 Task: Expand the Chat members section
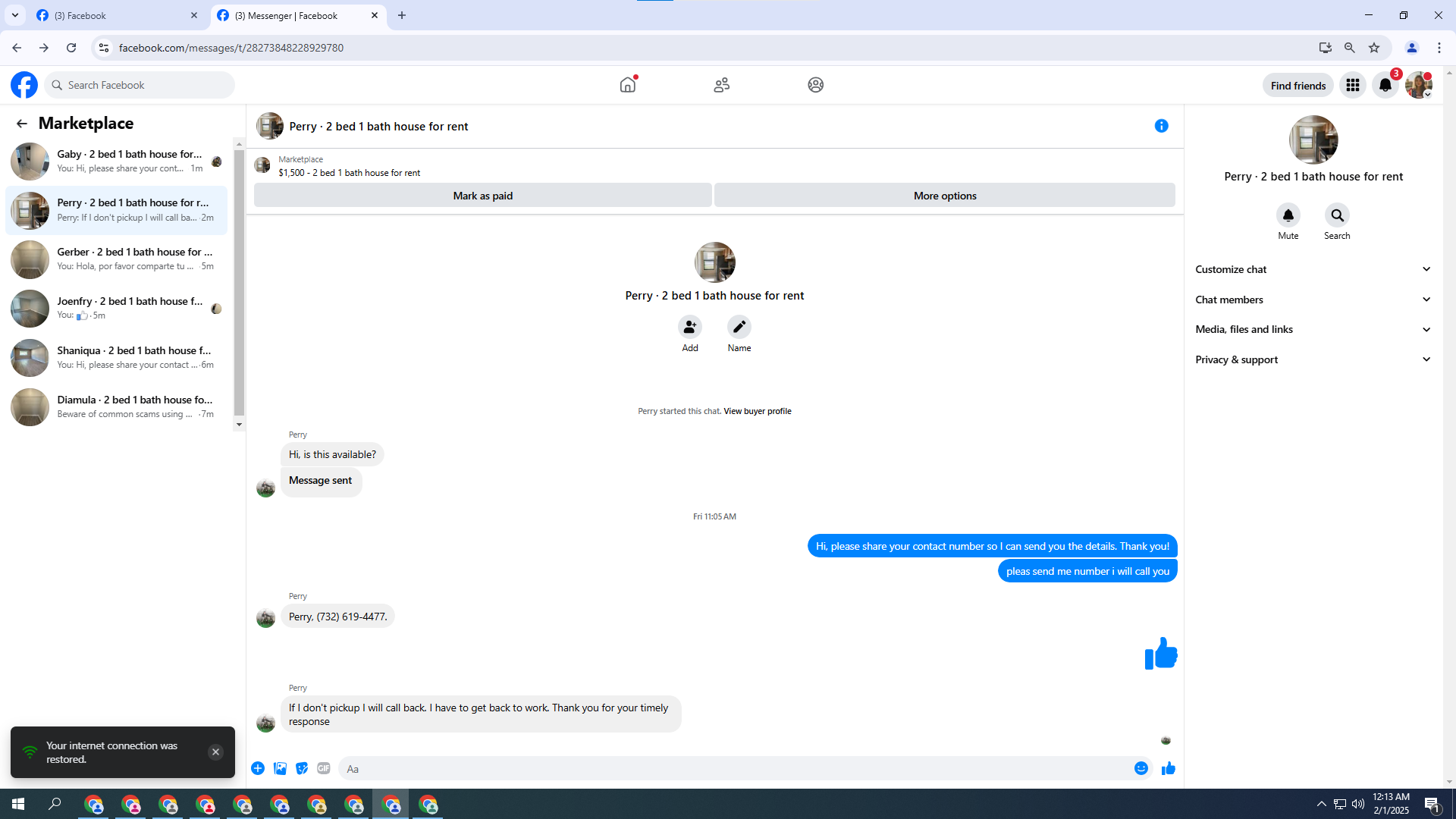1313,300
